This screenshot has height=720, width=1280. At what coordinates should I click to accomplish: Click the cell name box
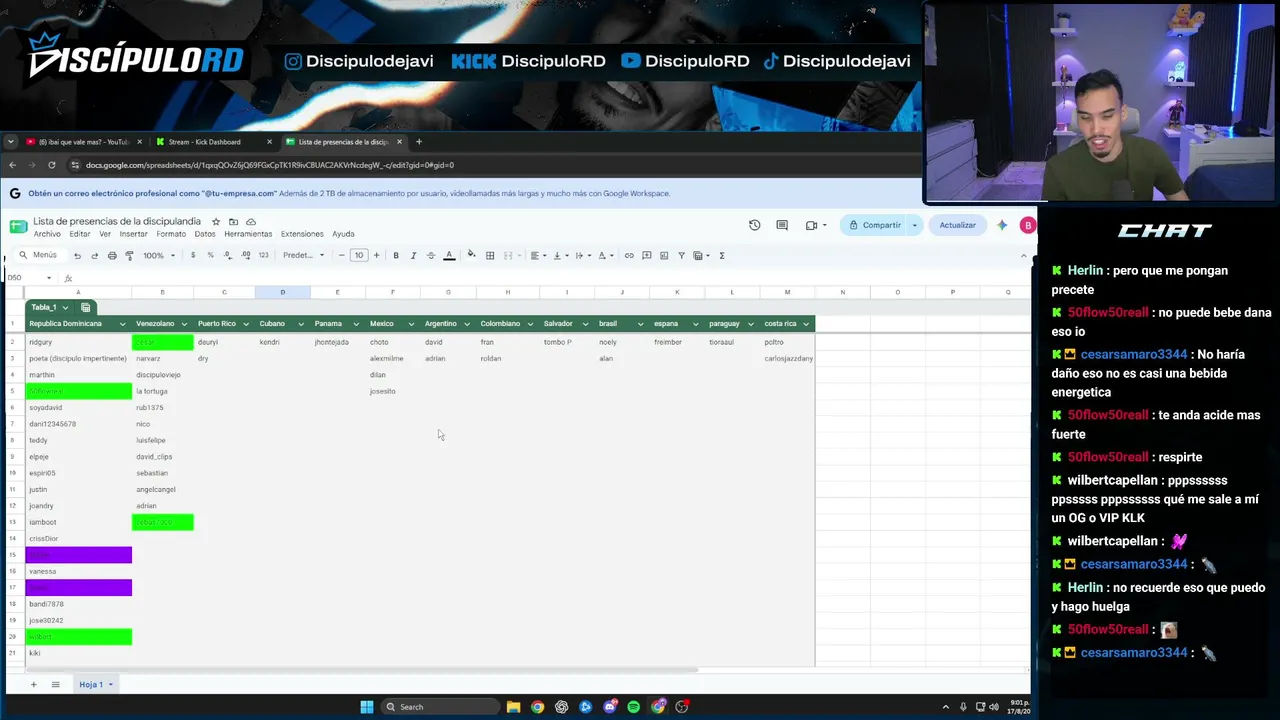[28, 278]
